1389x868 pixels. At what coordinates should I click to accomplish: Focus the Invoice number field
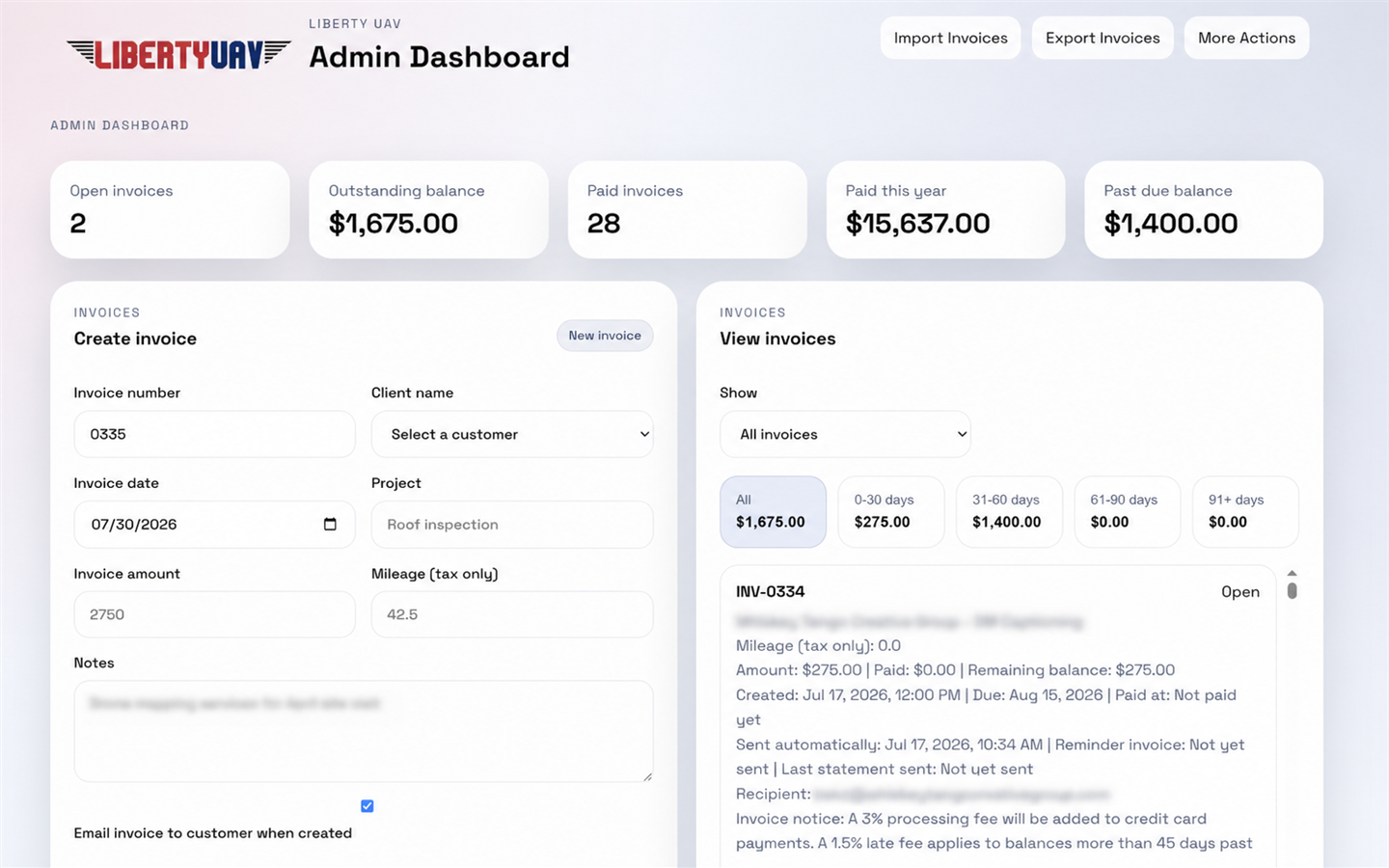(x=214, y=434)
